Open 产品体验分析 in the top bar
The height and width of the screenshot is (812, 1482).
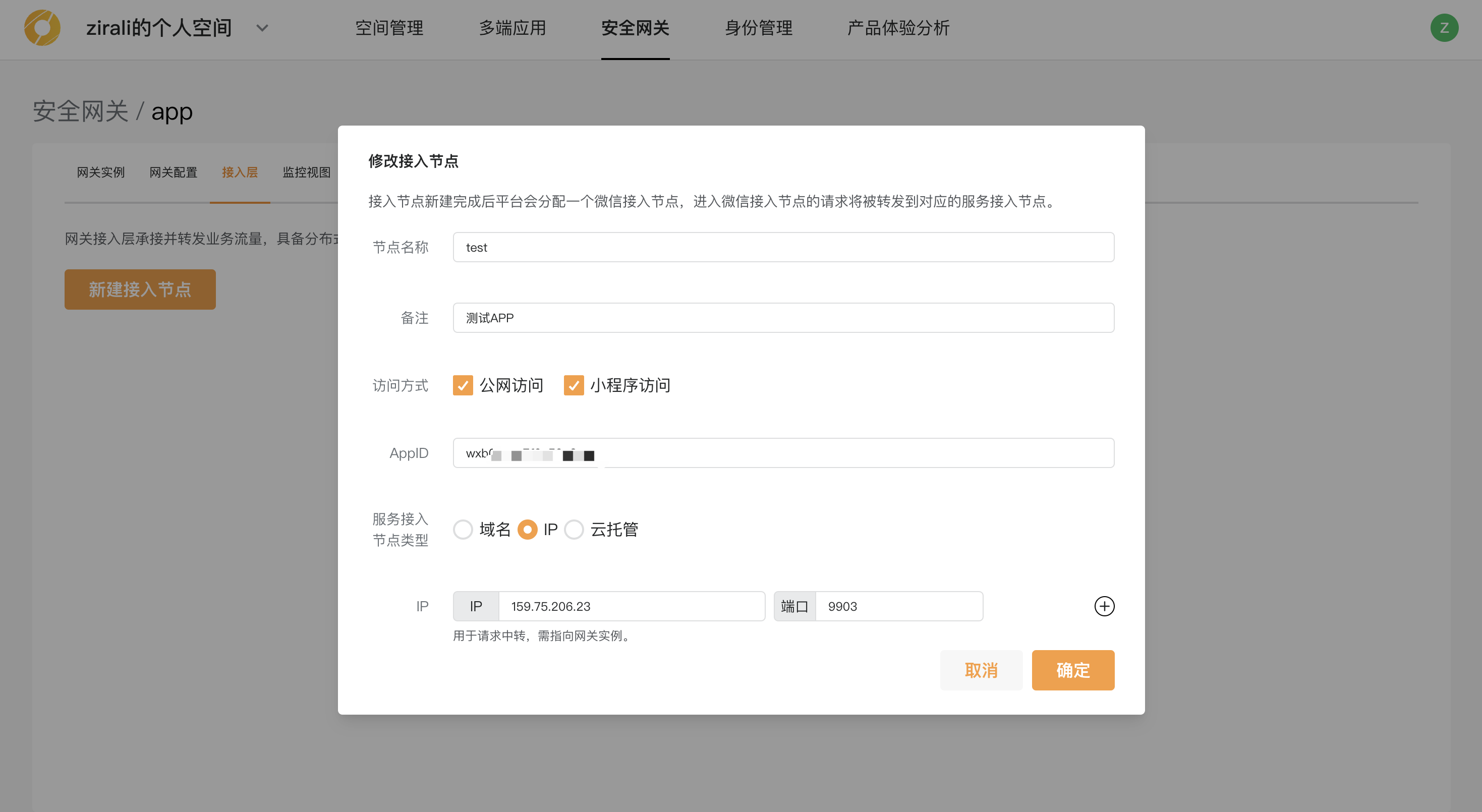coord(897,28)
